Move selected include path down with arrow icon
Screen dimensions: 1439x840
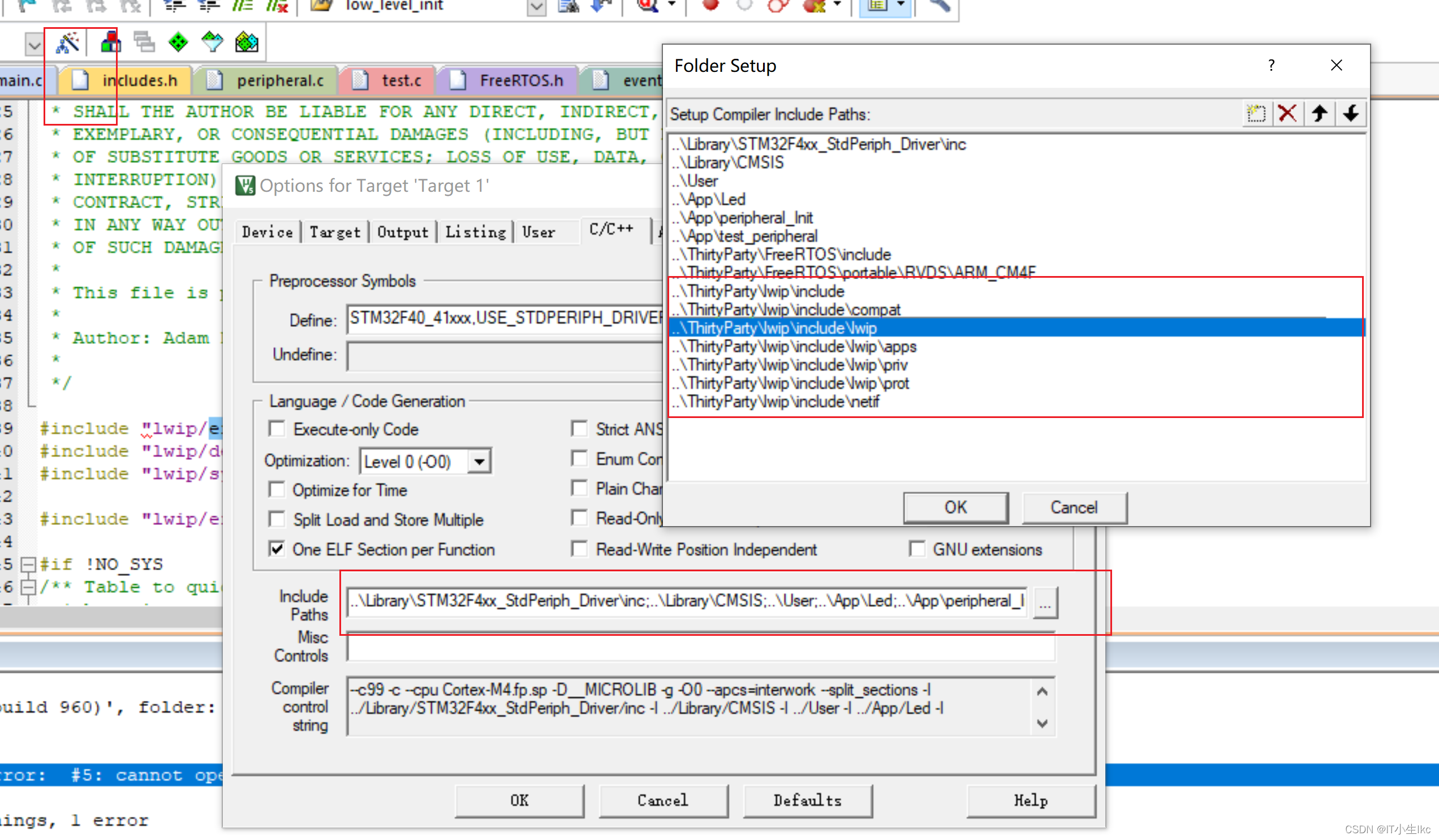[x=1350, y=113]
